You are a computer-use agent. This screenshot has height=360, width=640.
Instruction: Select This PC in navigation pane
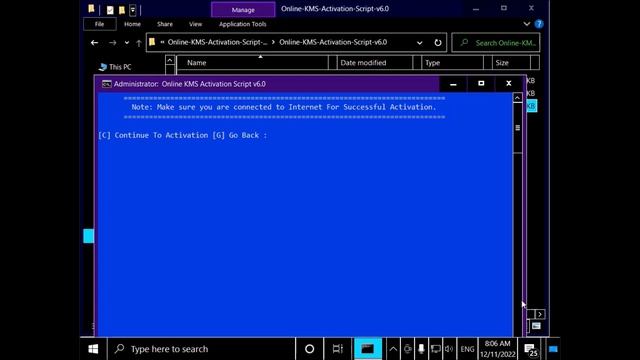116,67
